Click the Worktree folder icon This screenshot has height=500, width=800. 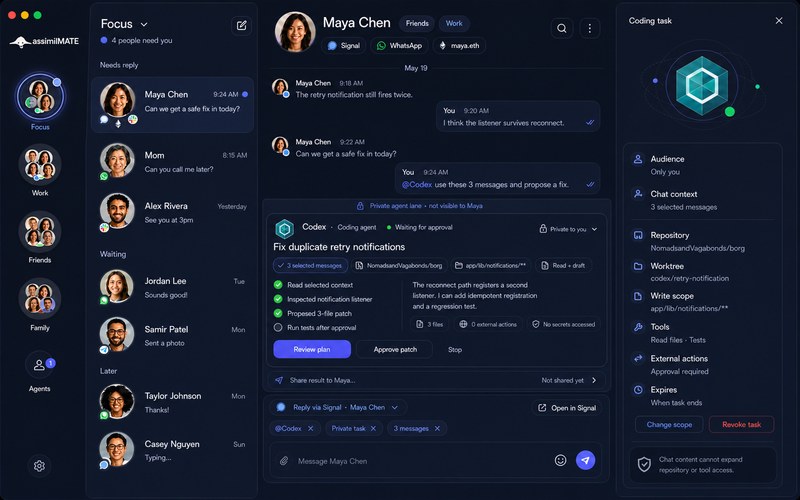coord(638,266)
